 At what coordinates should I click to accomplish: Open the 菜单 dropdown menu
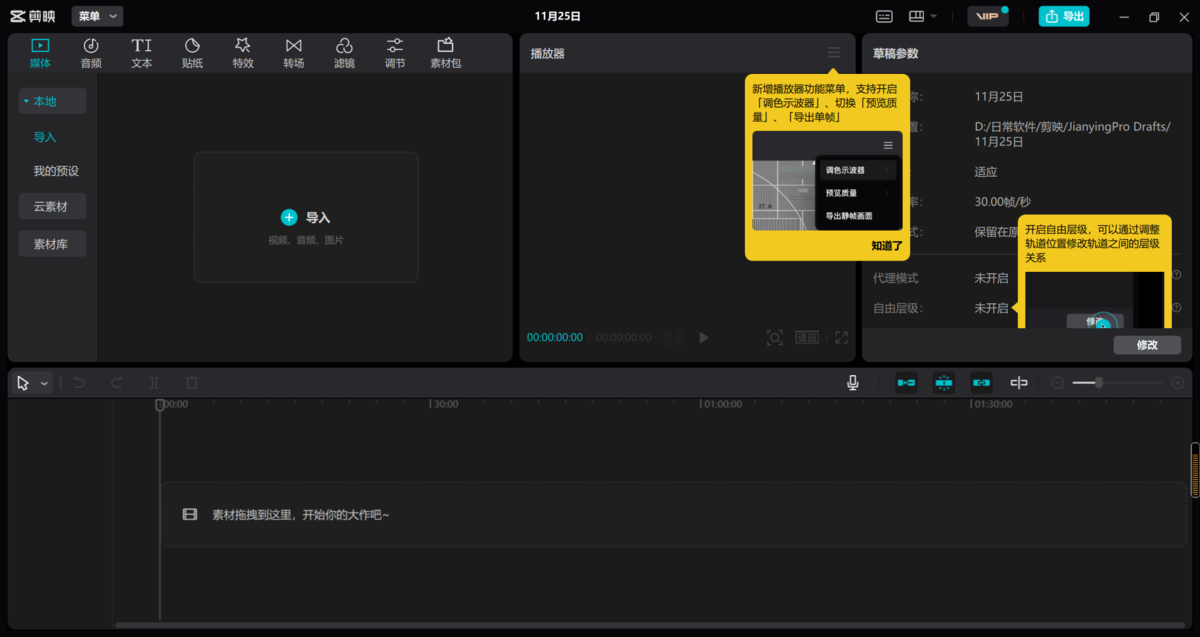(97, 16)
